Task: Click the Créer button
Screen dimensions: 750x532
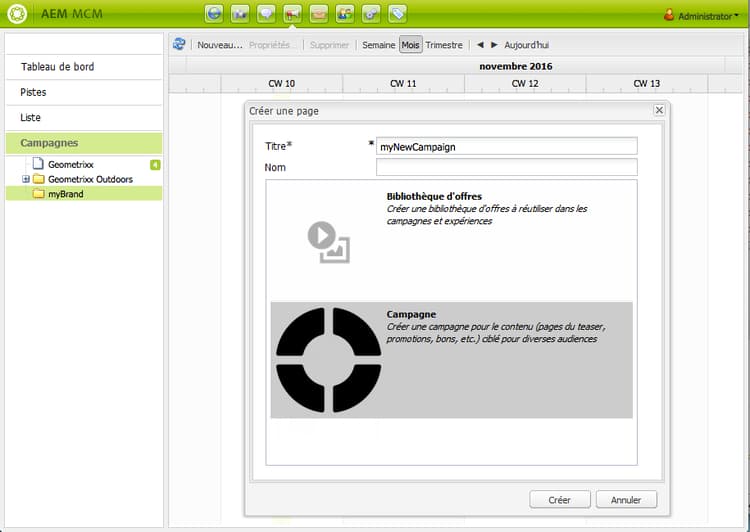Action: pyautogui.click(x=560, y=500)
